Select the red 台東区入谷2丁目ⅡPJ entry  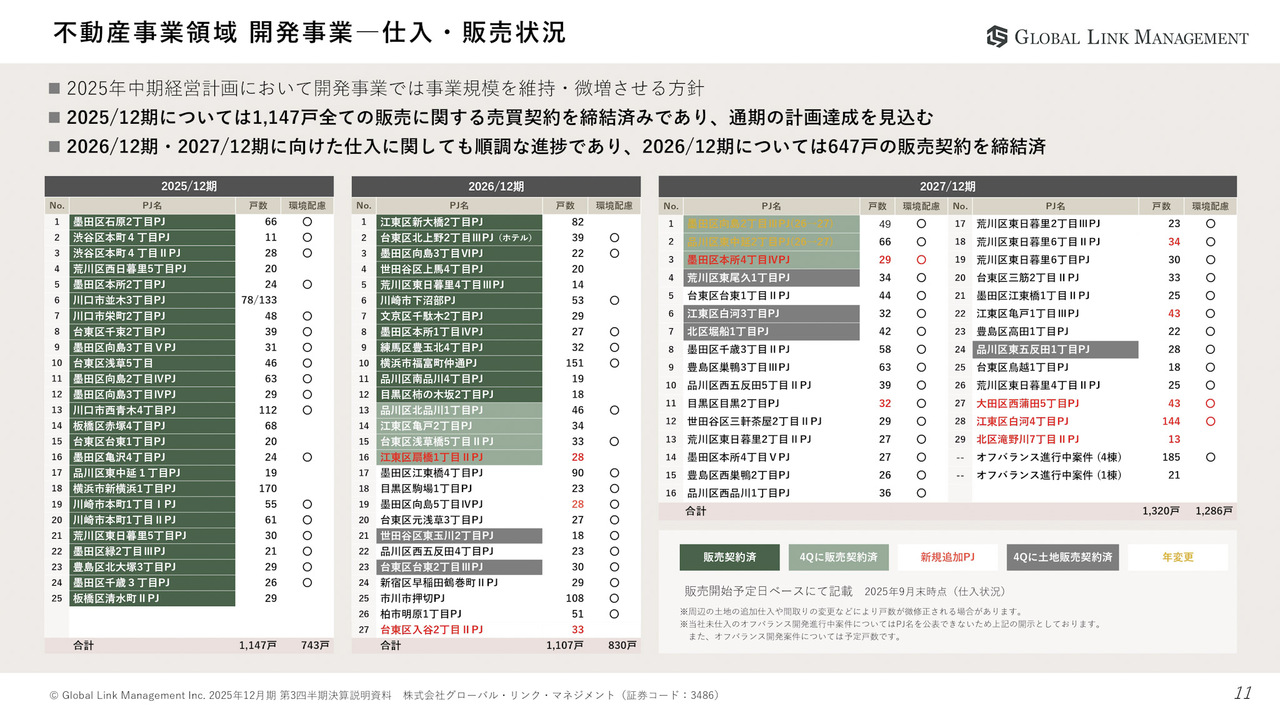(432, 629)
